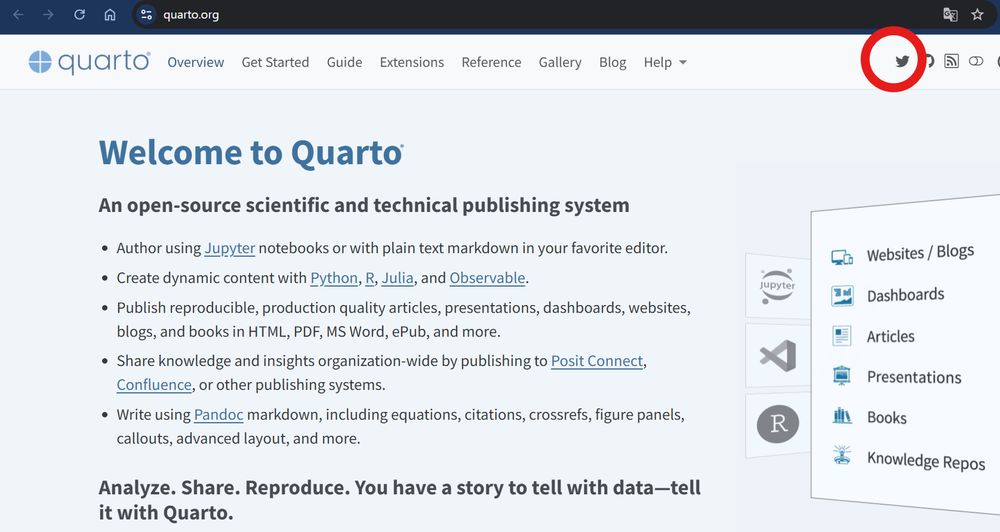Go forward in browser history
The height and width of the screenshot is (532, 1000).
click(x=48, y=14)
